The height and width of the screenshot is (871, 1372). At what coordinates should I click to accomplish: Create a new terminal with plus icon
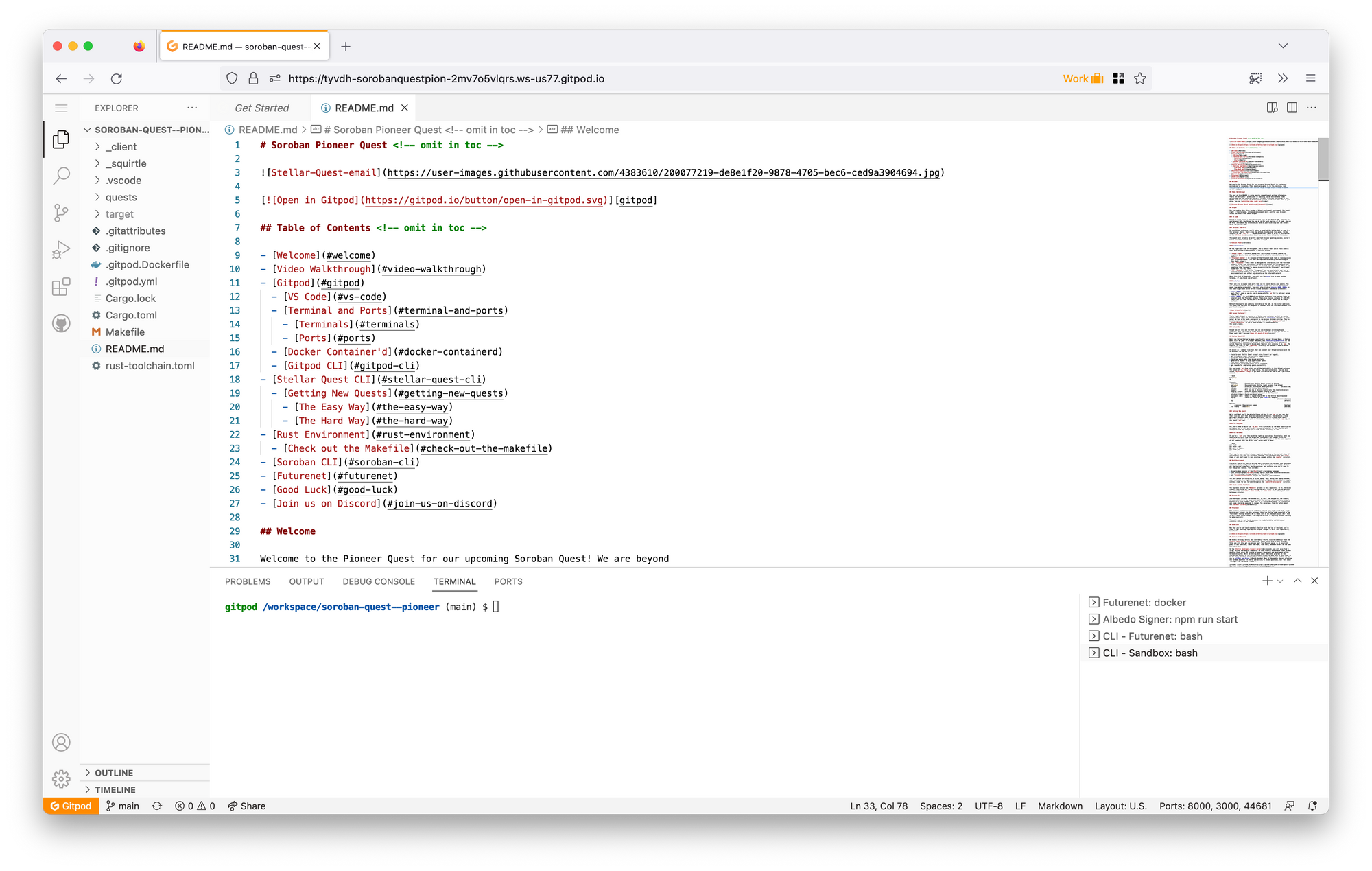1267,581
